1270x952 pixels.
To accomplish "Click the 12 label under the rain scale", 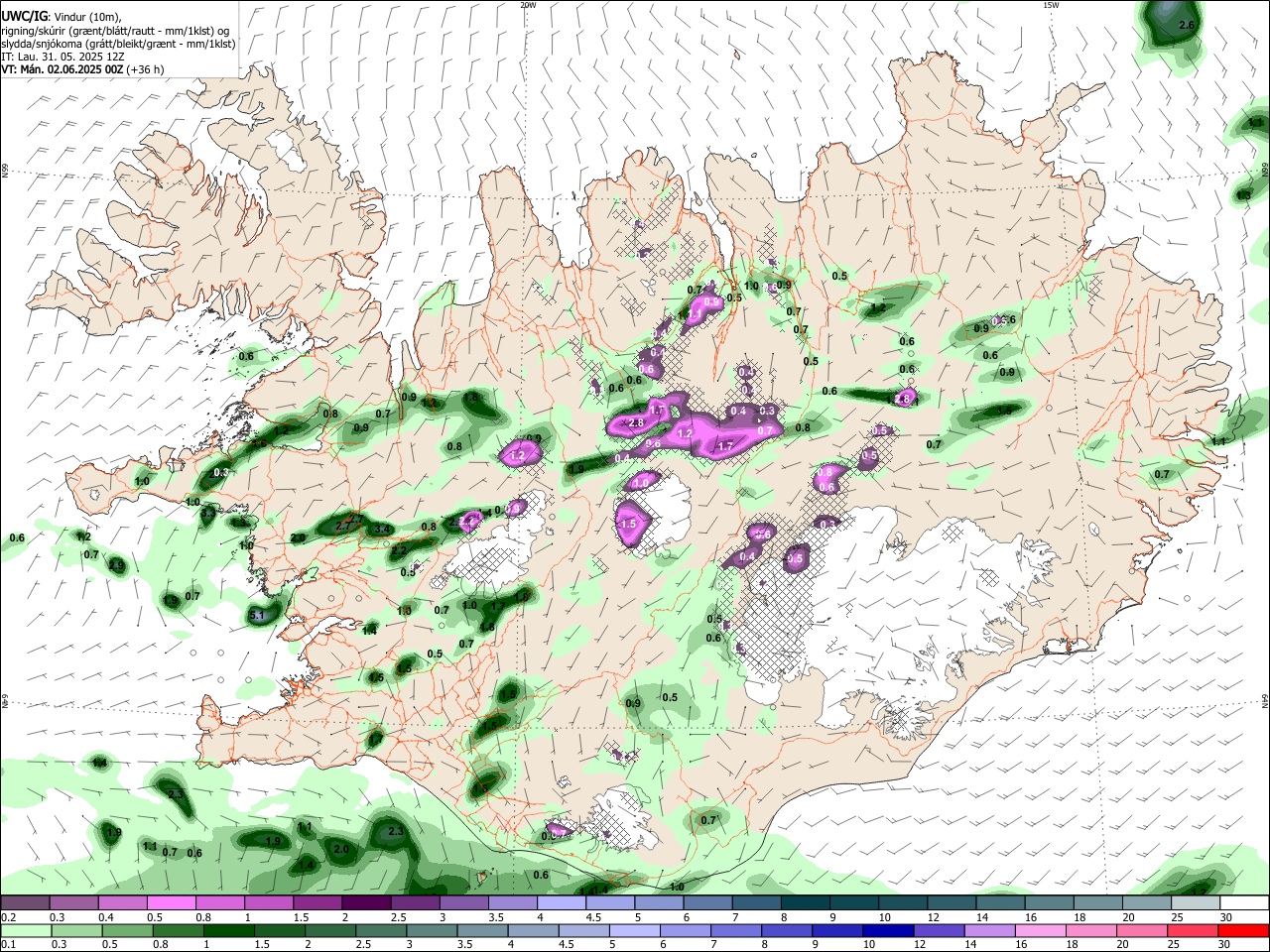I will pyautogui.click(x=918, y=945).
